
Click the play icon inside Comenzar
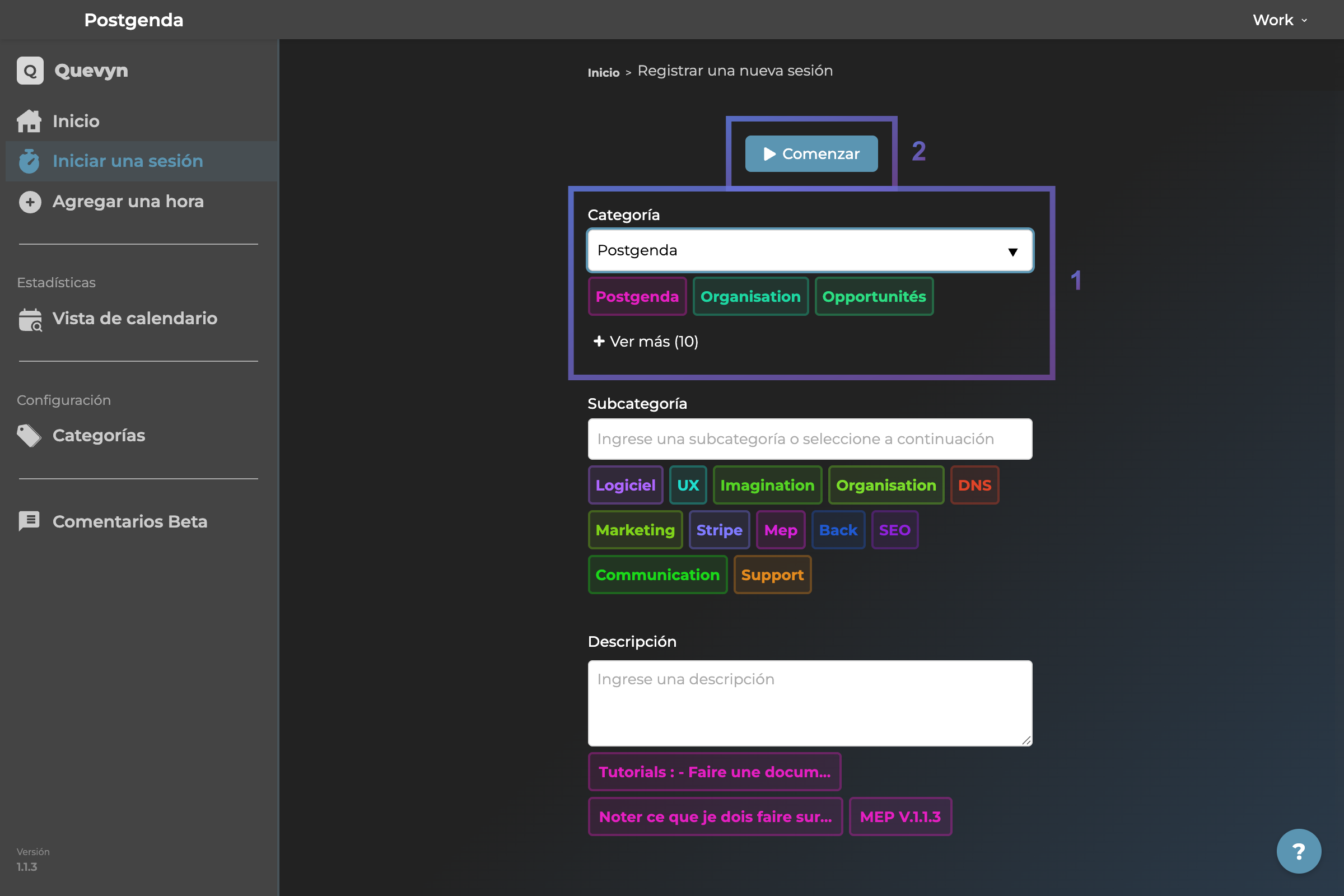click(x=769, y=153)
